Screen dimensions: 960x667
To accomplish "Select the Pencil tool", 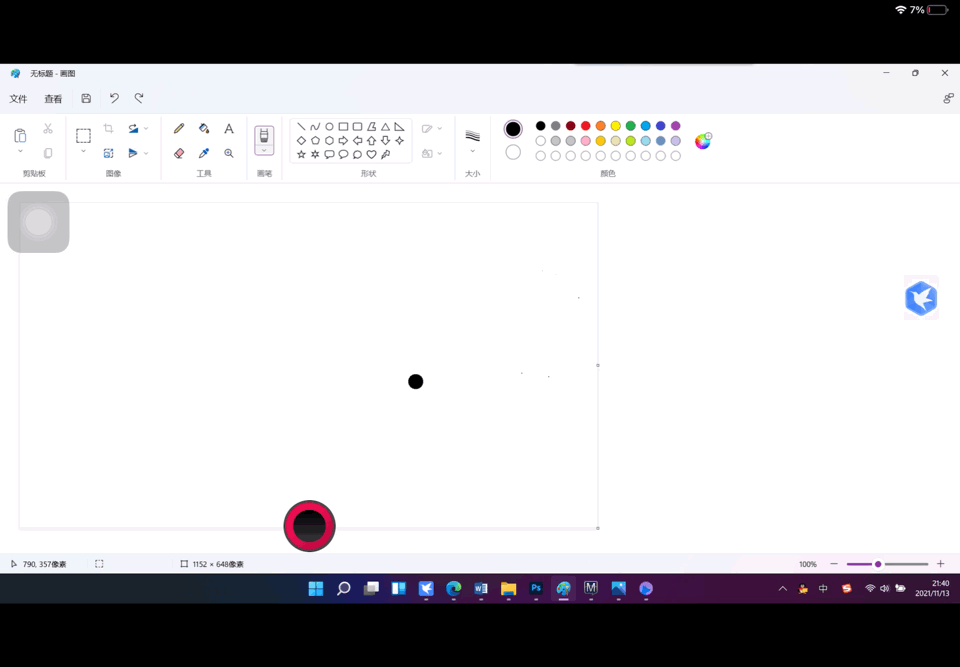I will pyautogui.click(x=178, y=128).
